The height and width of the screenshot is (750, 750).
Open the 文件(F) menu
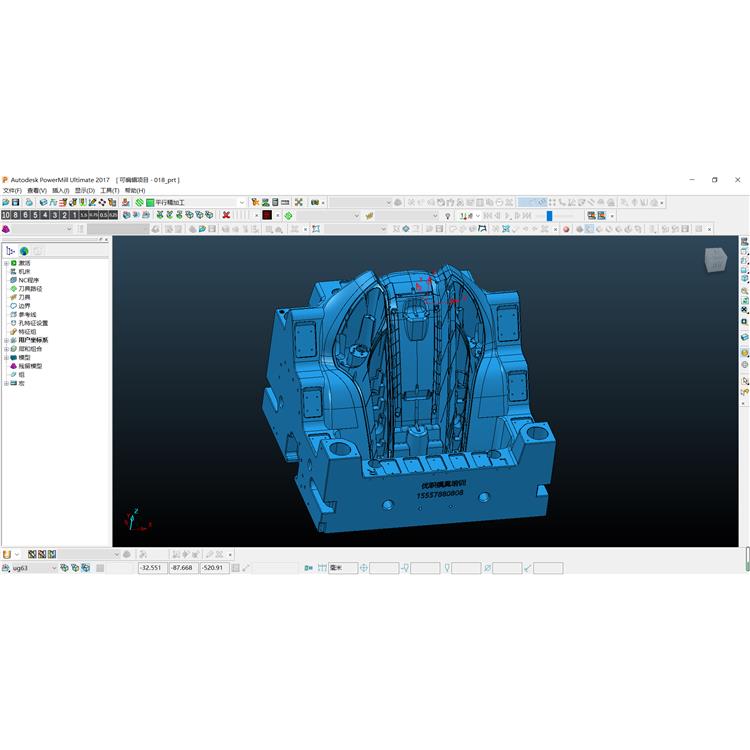pyautogui.click(x=12, y=190)
